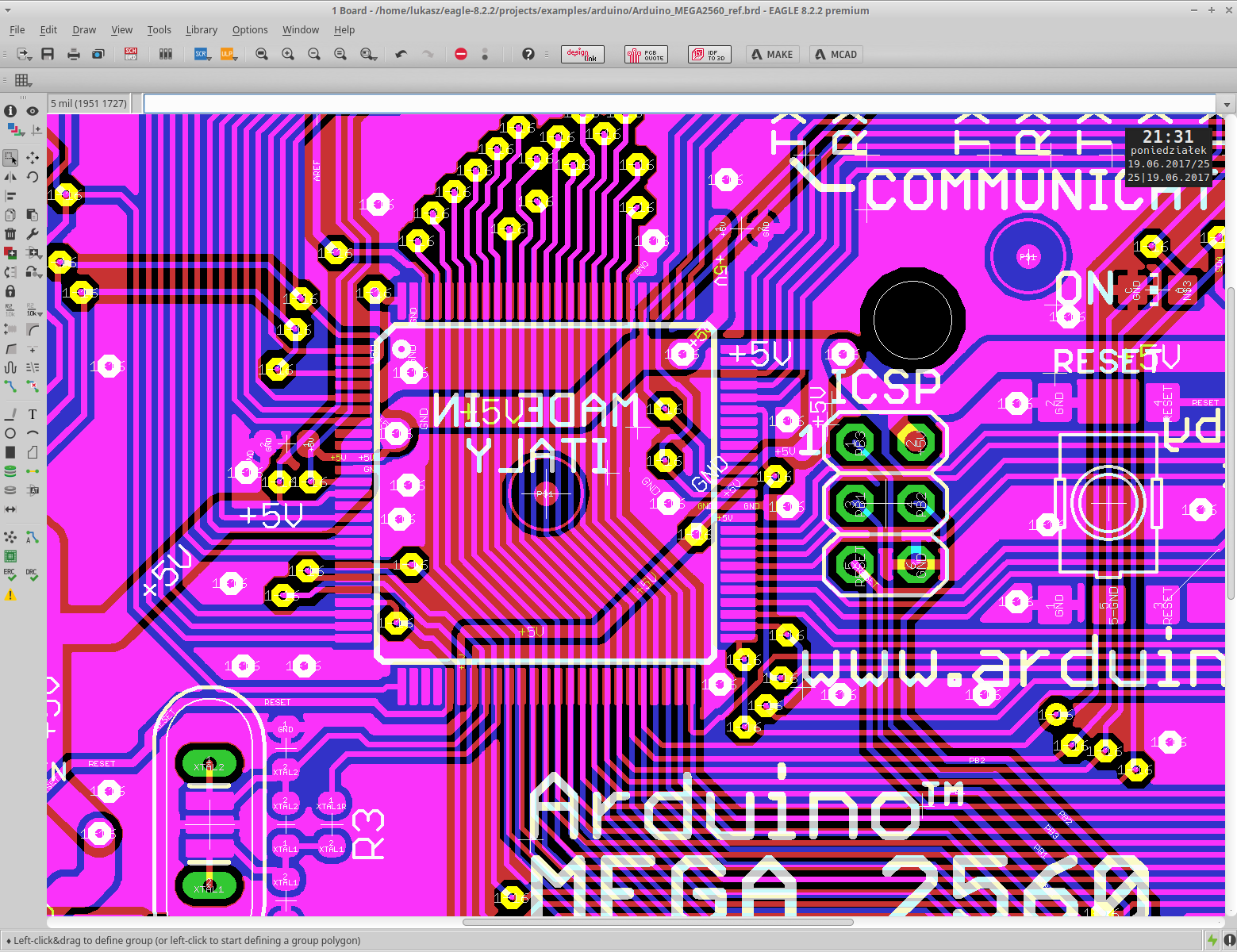Open the Tools menu
The width and height of the screenshot is (1237, 952).
159,30
